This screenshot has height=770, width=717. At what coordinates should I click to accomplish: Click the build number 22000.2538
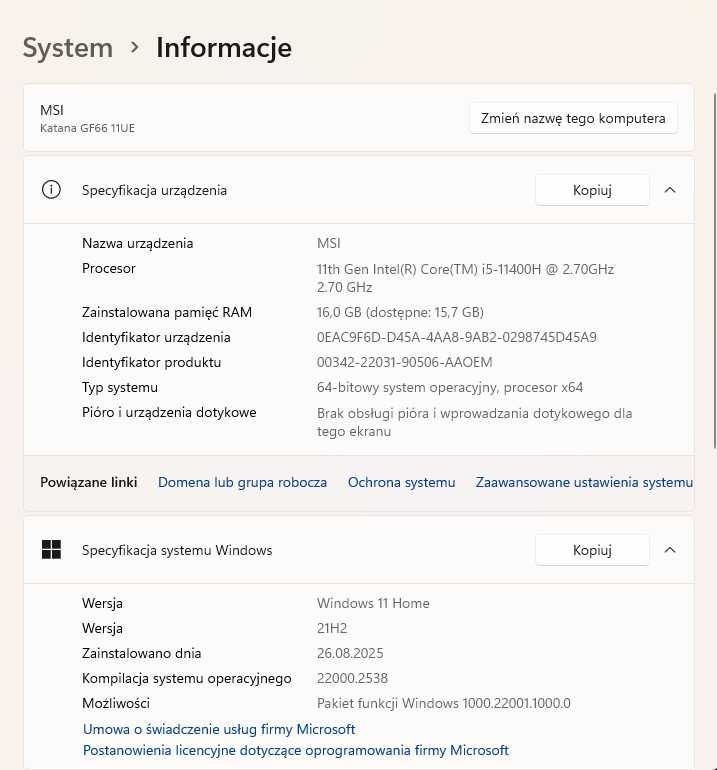[352, 678]
